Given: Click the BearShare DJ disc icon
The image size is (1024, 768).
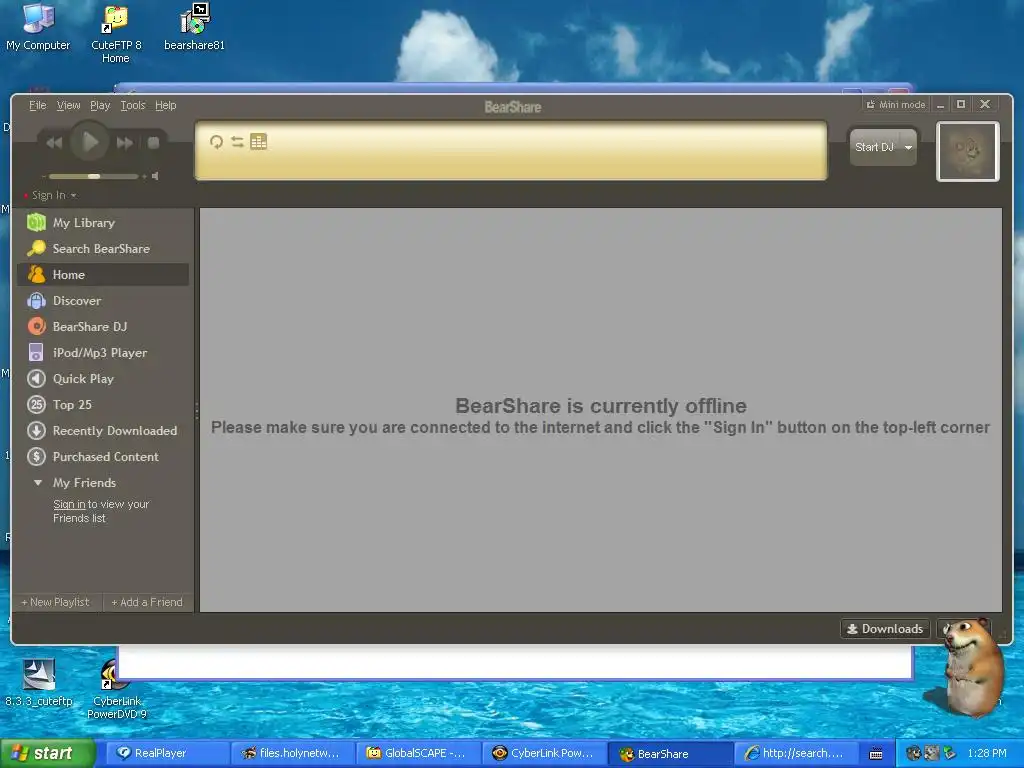Looking at the screenshot, I should point(37,327).
